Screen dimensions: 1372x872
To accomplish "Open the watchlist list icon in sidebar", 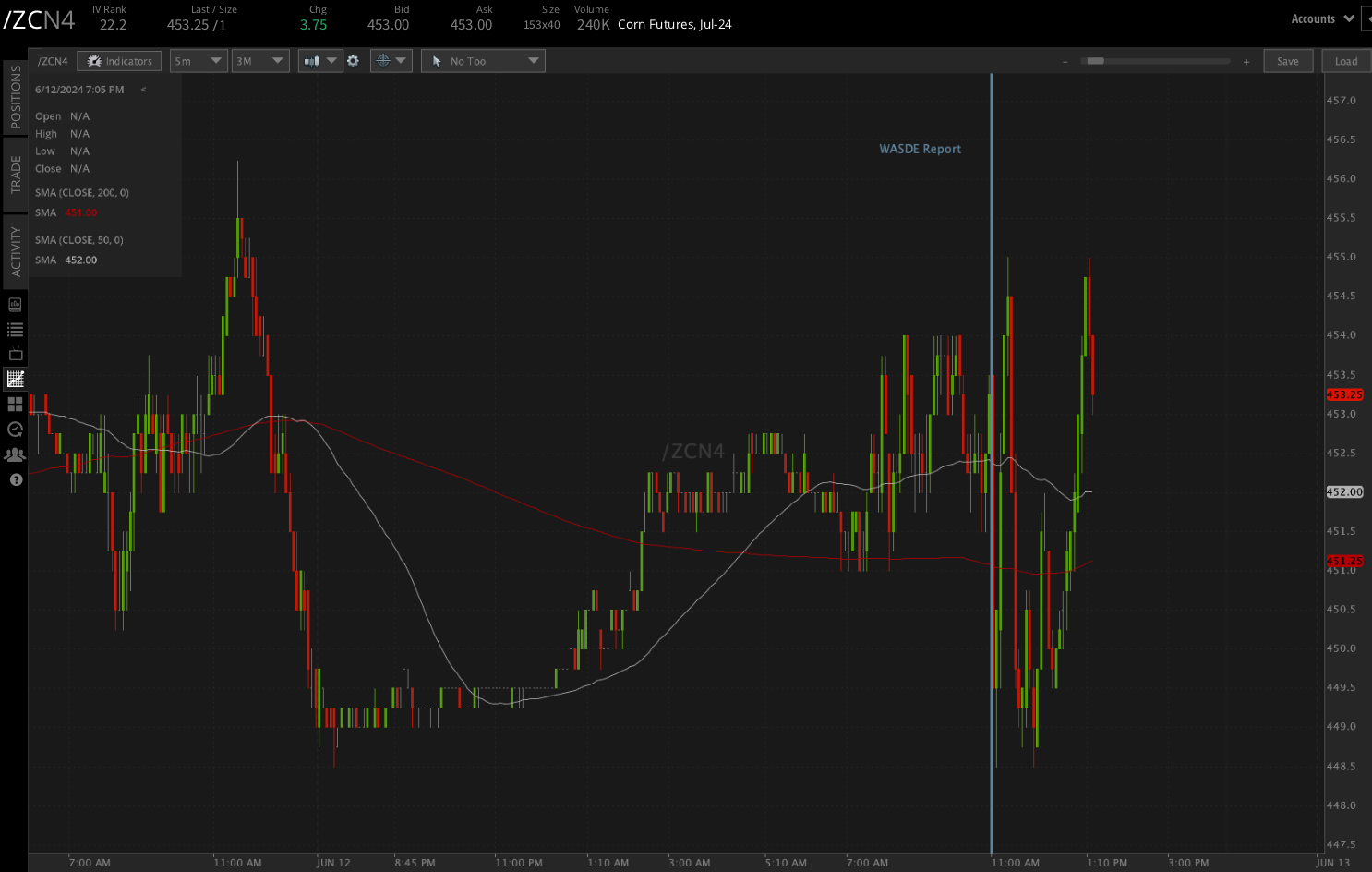I will [x=15, y=330].
